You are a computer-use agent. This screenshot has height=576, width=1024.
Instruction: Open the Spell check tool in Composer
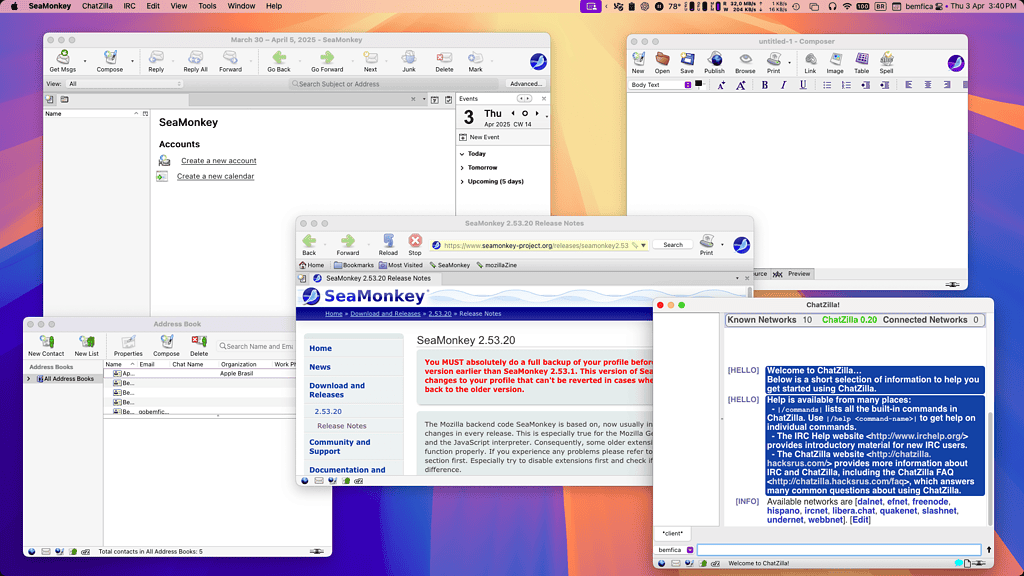click(886, 62)
